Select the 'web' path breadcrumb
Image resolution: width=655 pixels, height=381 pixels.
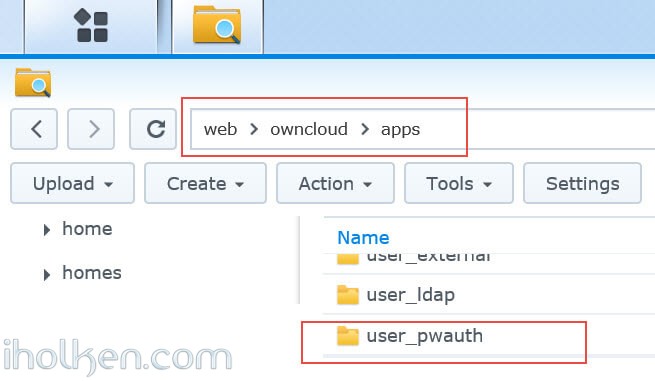(220, 129)
